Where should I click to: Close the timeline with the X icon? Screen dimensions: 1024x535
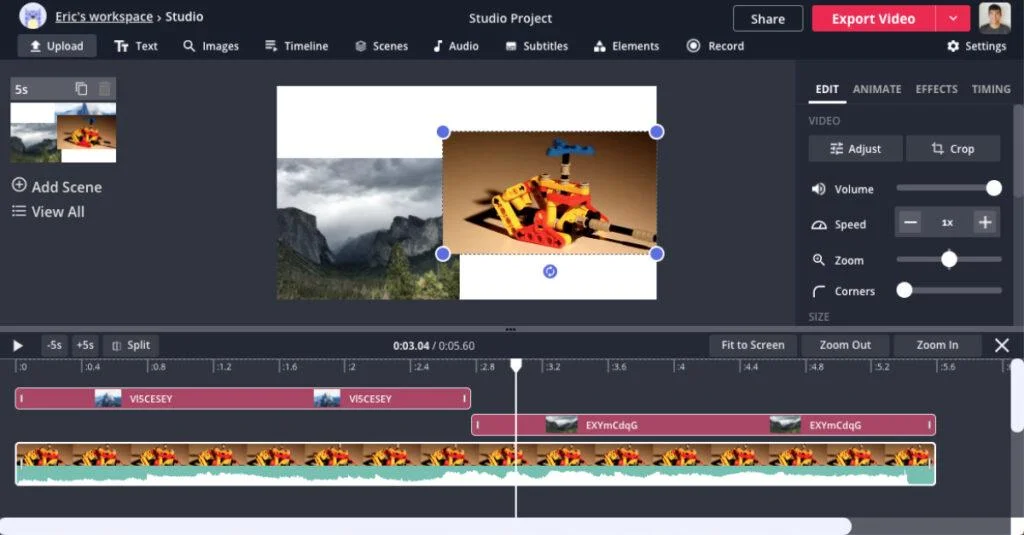point(1002,345)
